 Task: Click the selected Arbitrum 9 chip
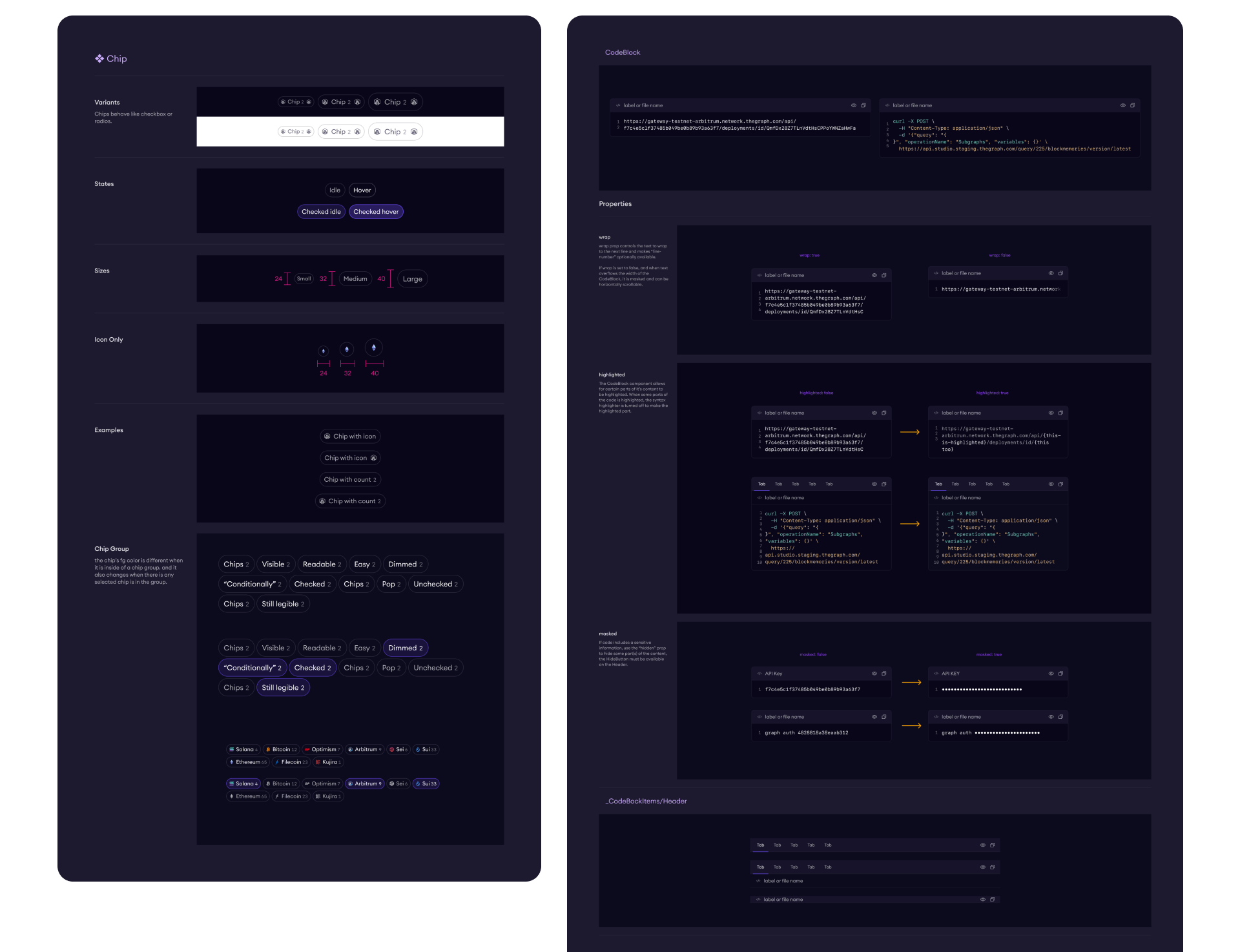[365, 783]
